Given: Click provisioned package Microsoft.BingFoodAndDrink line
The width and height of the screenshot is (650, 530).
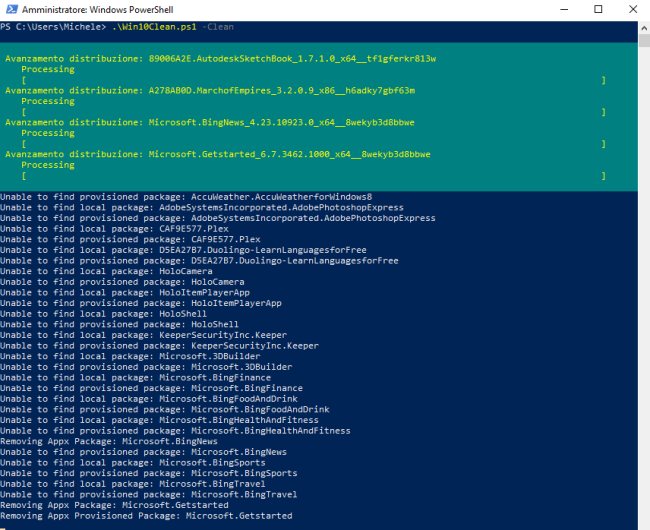Looking at the screenshot, I should click(165, 409).
